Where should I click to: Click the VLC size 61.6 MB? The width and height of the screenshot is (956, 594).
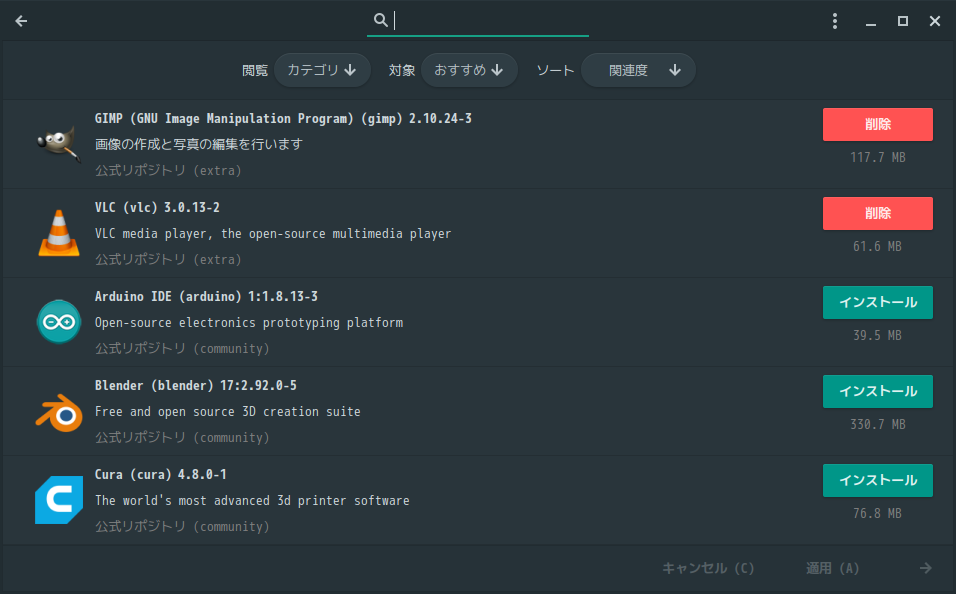pyautogui.click(x=877, y=246)
